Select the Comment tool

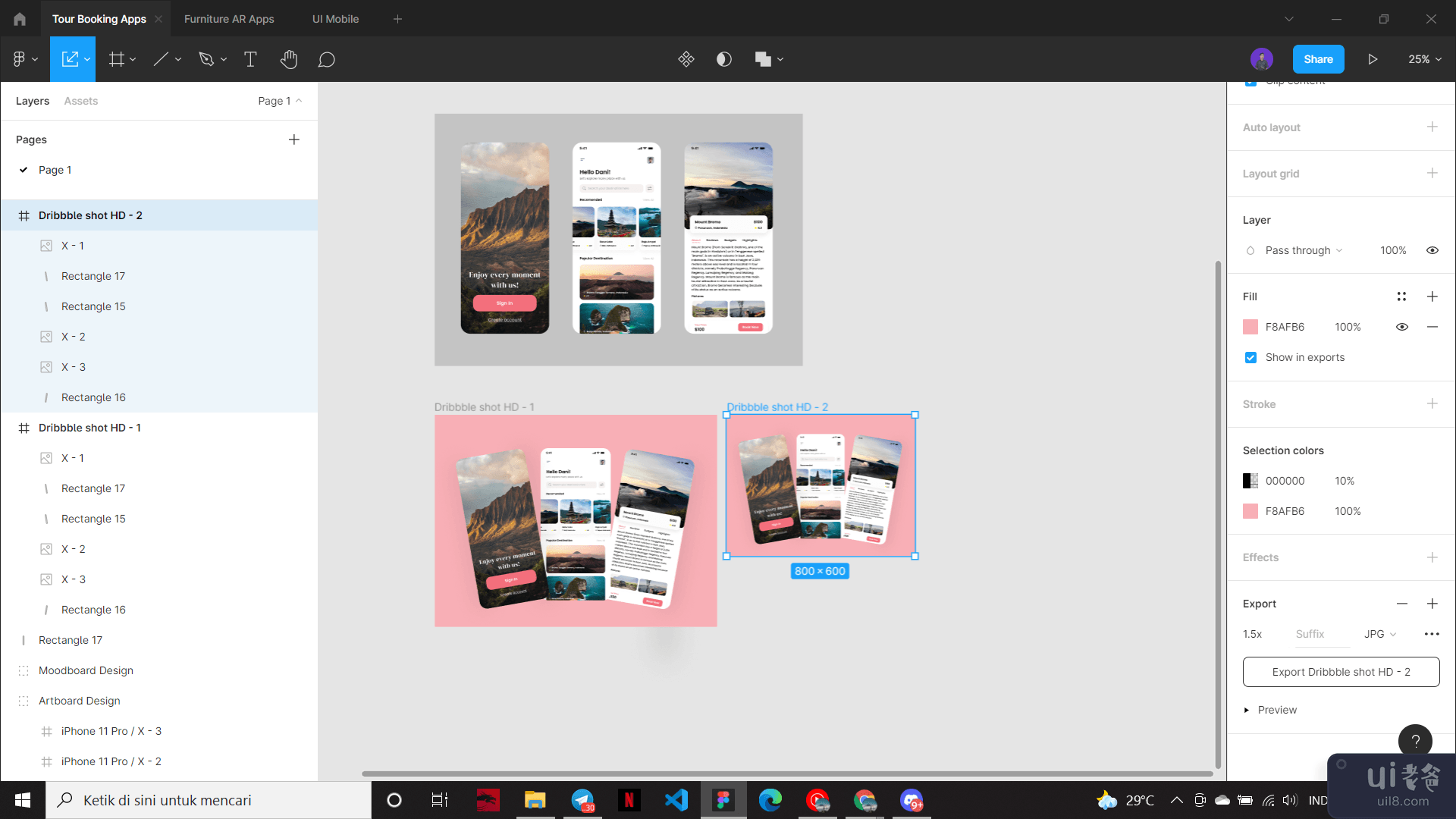click(x=327, y=59)
